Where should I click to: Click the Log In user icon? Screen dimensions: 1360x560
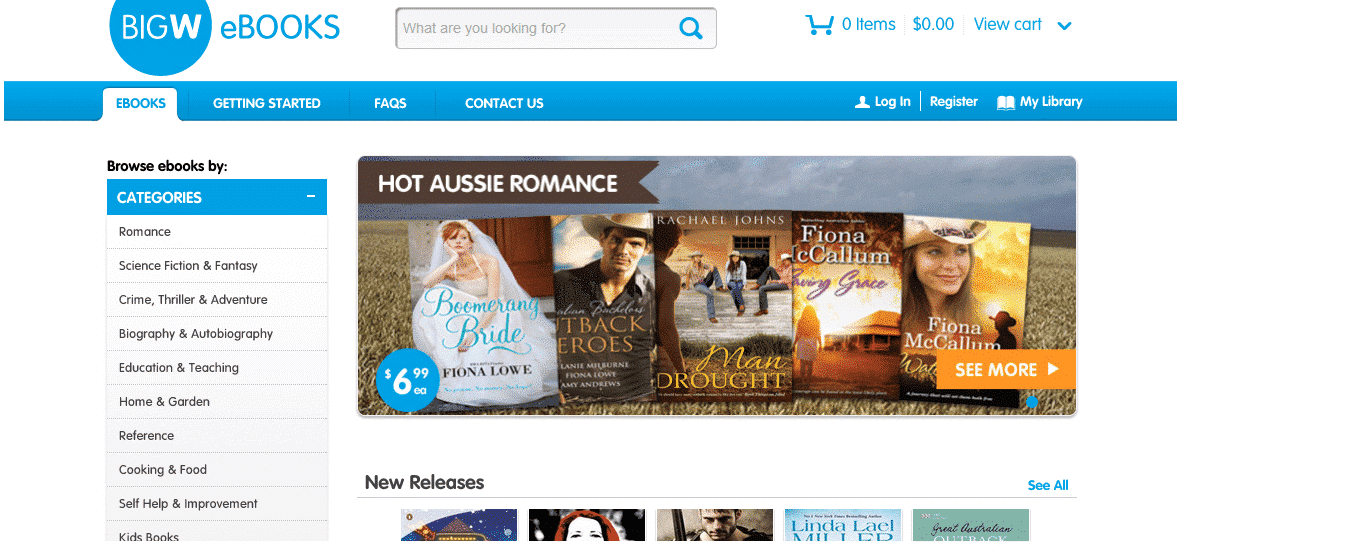point(862,102)
